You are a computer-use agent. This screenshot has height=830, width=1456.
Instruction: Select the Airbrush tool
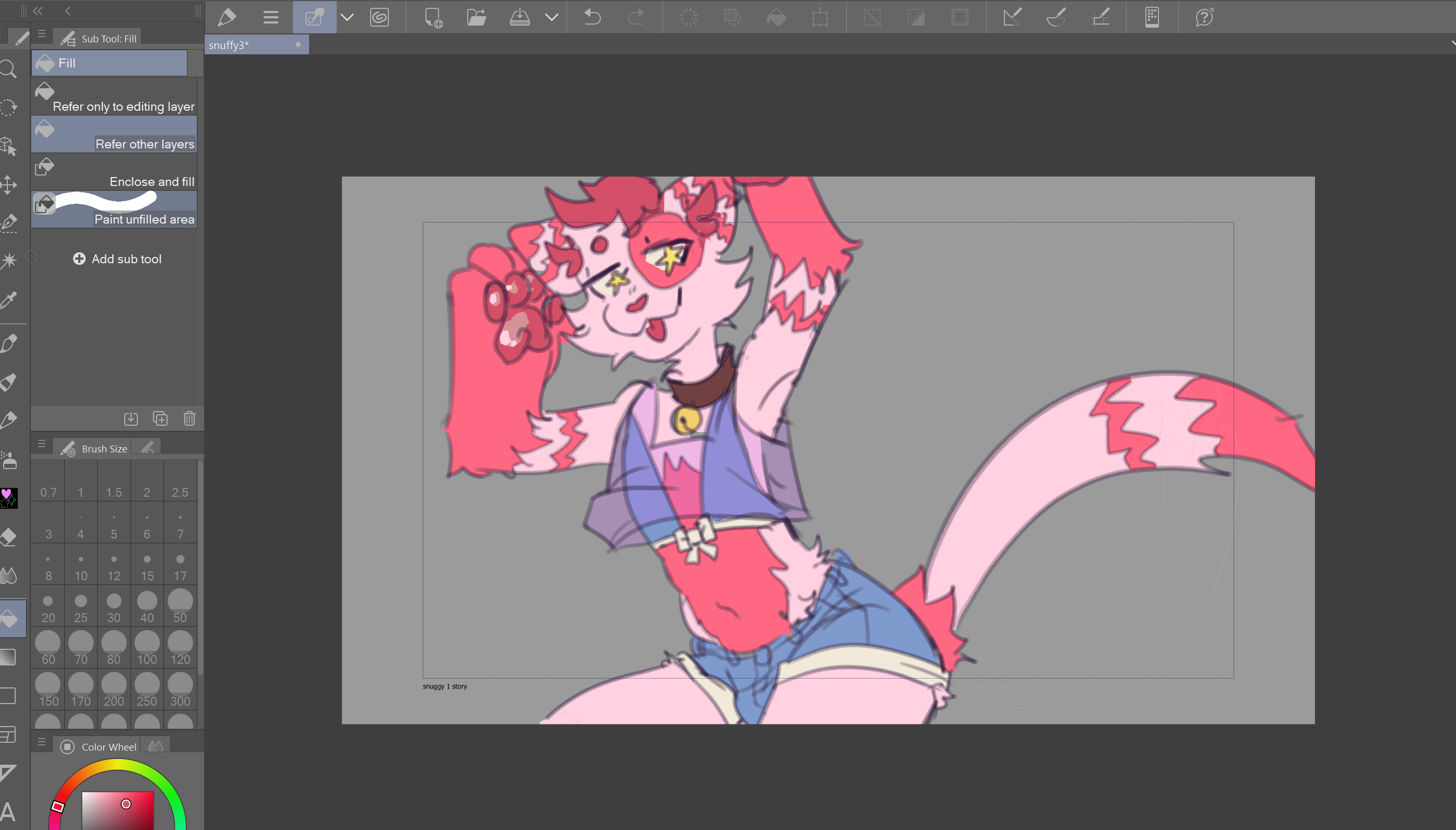pos(8,459)
